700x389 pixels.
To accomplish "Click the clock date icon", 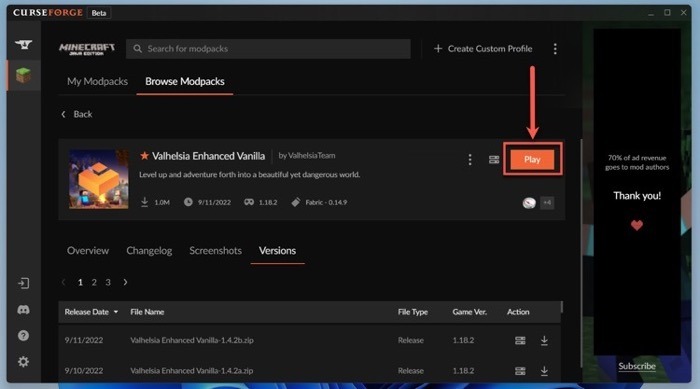I will tap(188, 202).
